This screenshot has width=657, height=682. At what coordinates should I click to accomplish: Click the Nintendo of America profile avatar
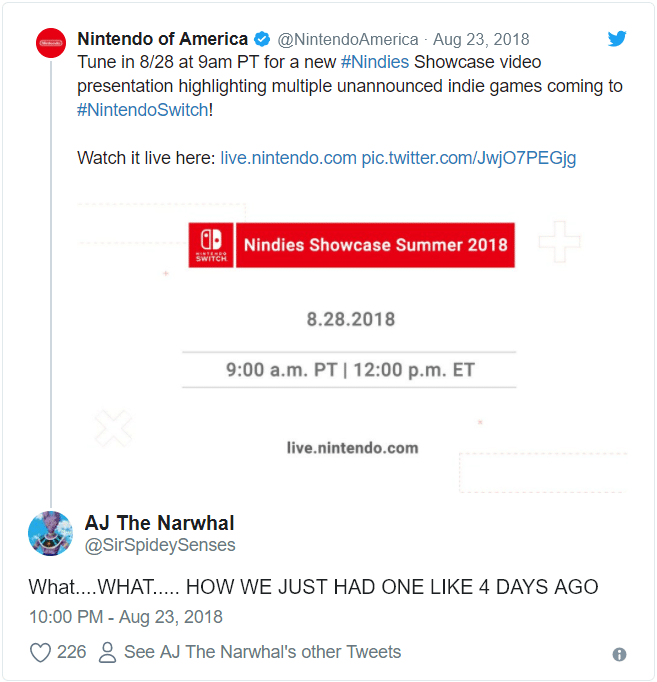coord(51,44)
